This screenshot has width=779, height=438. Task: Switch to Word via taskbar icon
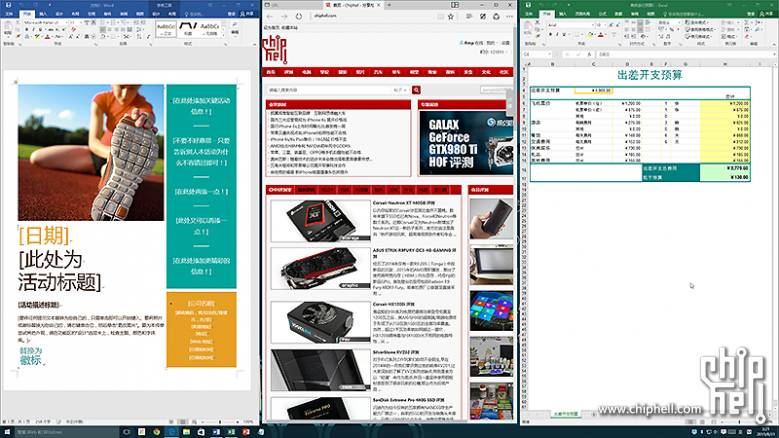(216, 432)
